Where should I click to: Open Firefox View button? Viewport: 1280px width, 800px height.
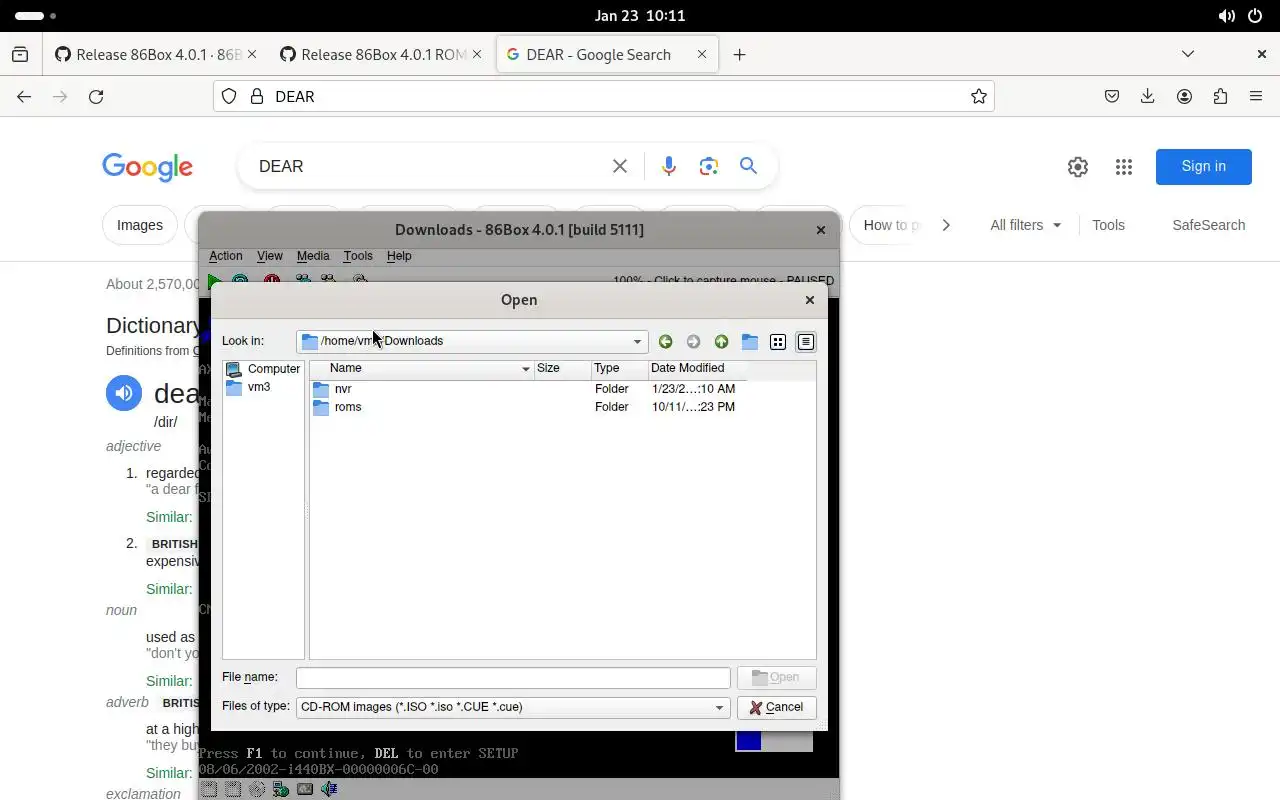pyautogui.click(x=20, y=55)
